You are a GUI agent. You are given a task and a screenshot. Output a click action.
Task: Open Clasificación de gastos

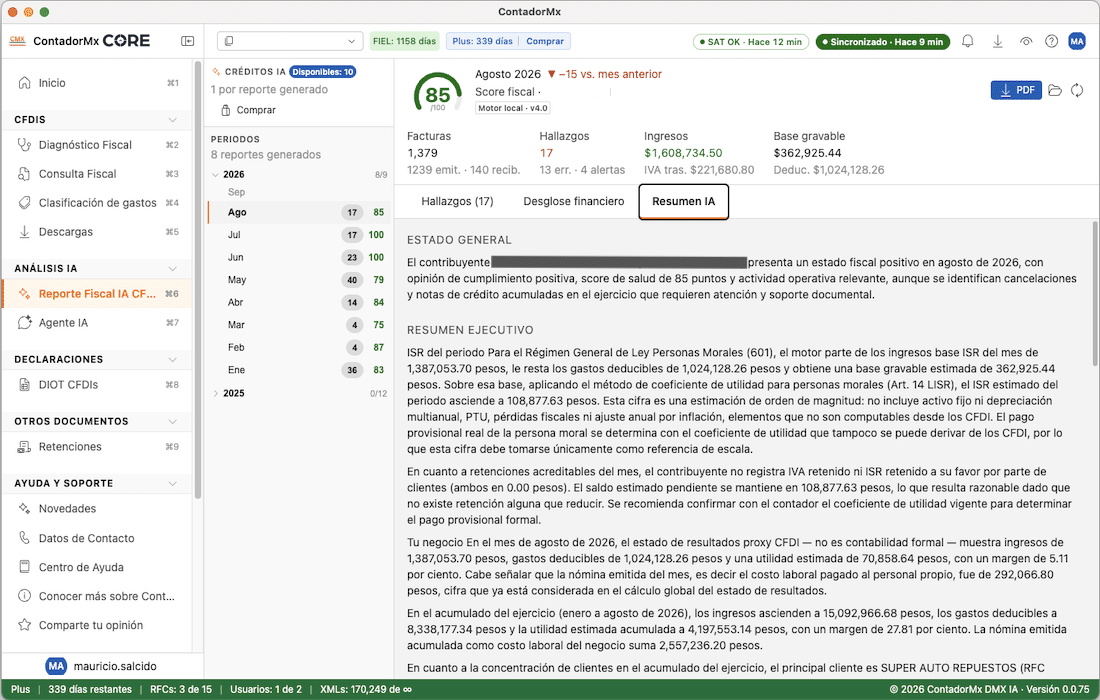[x=97, y=203]
